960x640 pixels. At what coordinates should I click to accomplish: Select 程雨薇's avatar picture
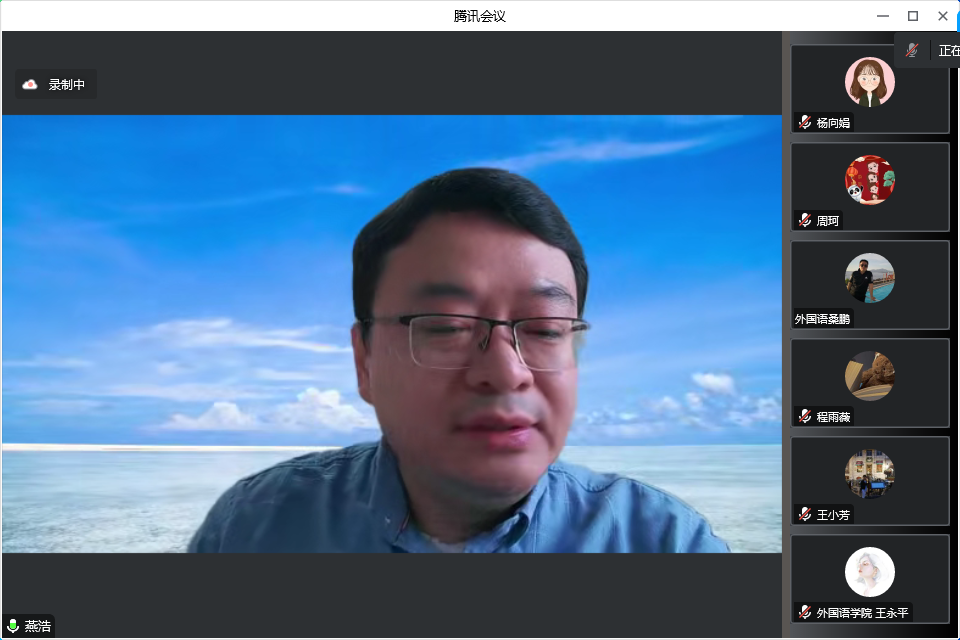869,376
